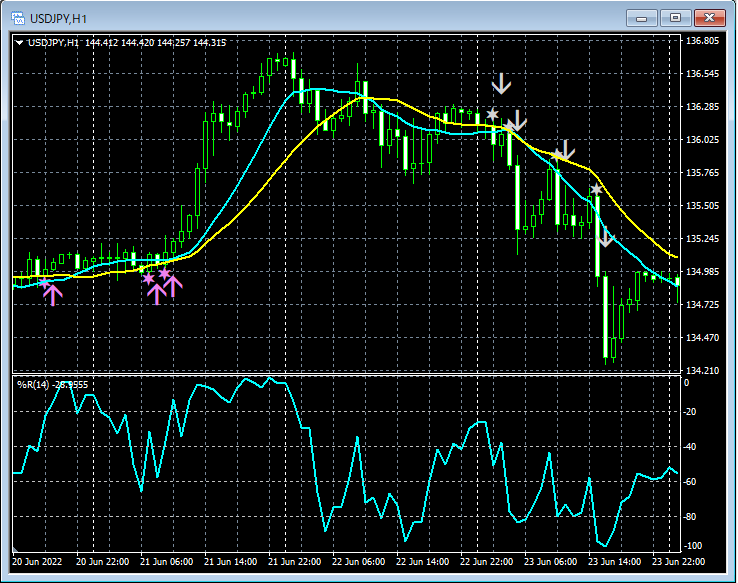
Task: Click the '23 Jun 06:00' time label
Action: (x=551, y=562)
